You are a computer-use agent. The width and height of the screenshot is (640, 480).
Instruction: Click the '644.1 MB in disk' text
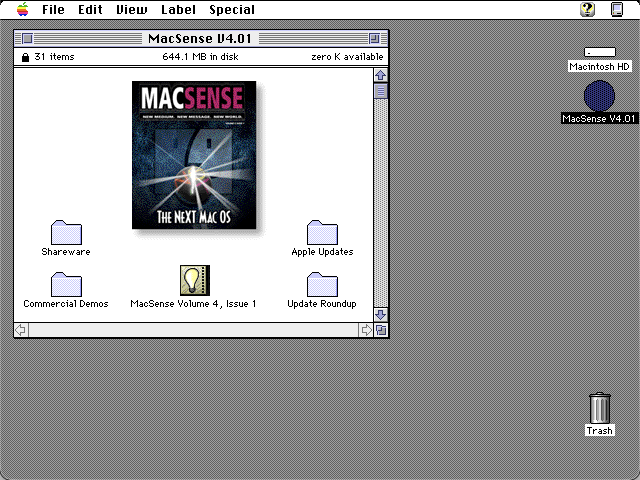pos(200,57)
